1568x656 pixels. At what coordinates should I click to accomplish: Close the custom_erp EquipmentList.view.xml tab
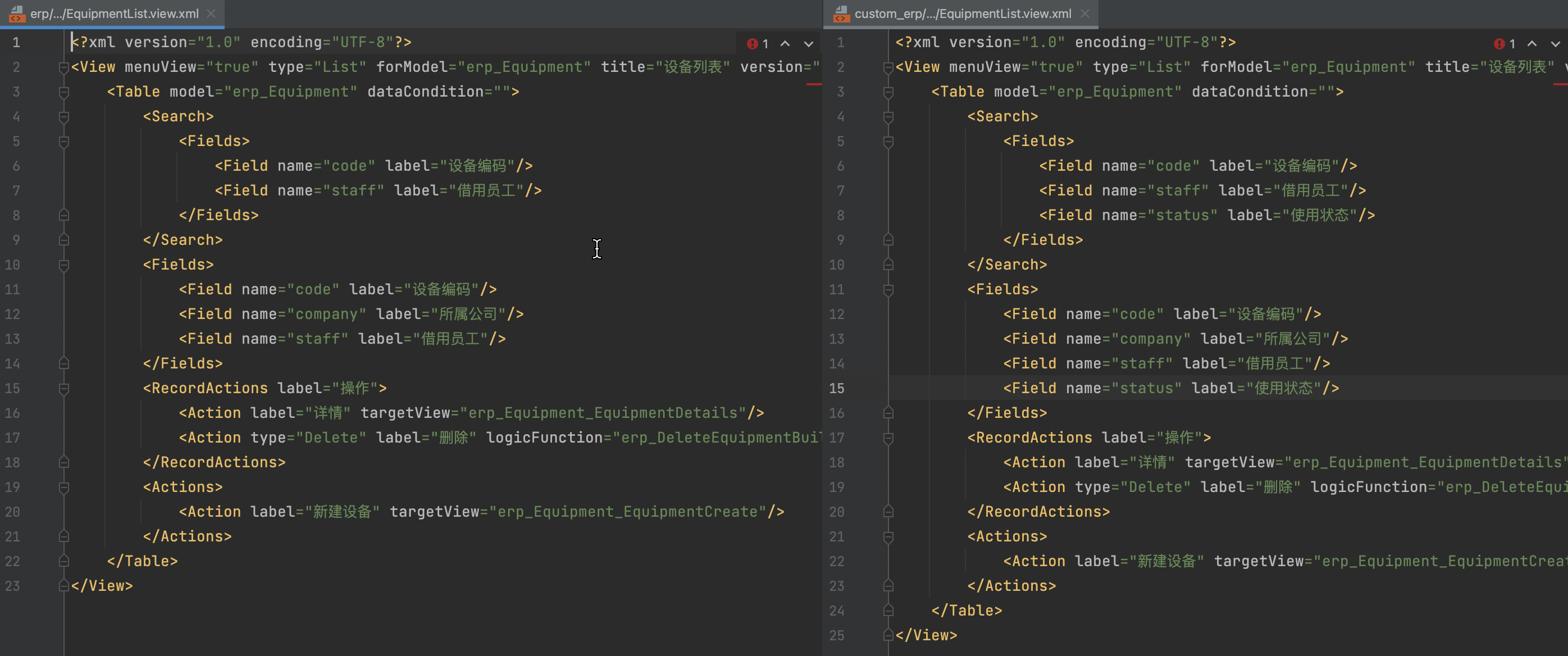pyautogui.click(x=1086, y=13)
